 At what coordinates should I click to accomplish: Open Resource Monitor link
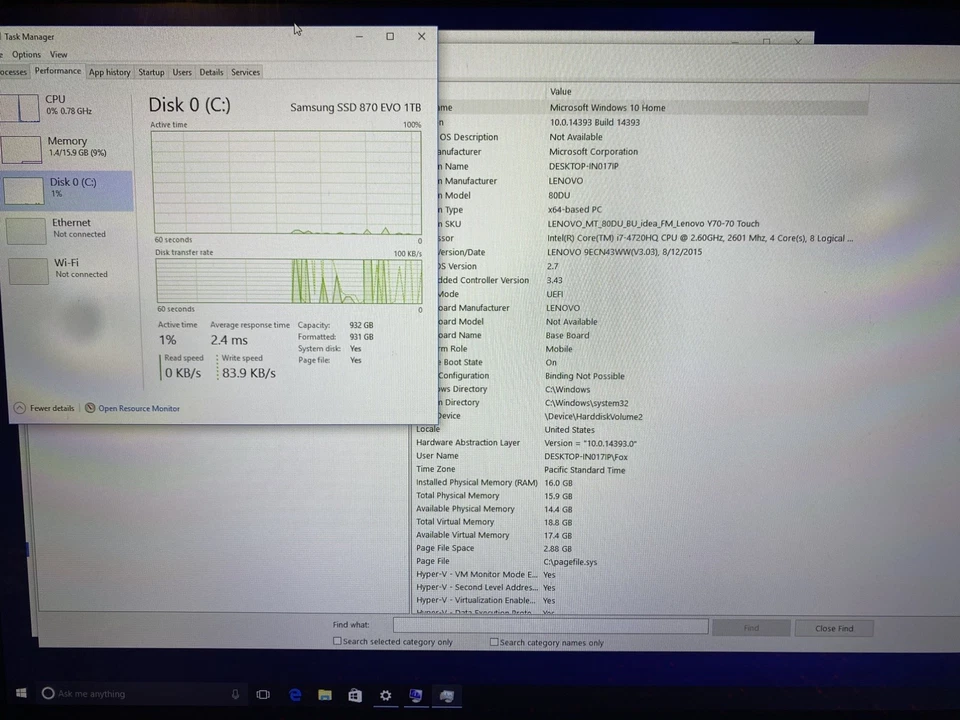[x=138, y=408]
